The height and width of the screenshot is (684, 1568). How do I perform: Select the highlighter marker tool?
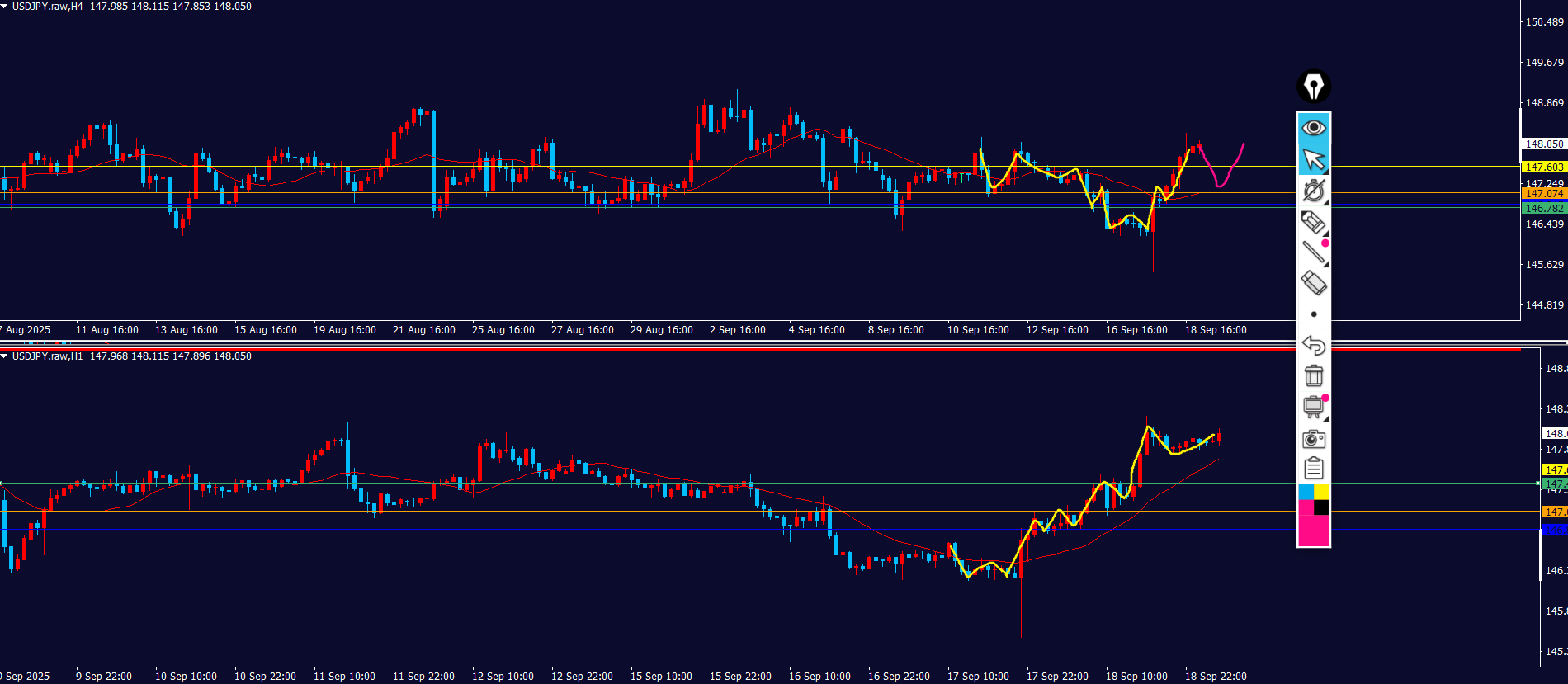point(1313,222)
